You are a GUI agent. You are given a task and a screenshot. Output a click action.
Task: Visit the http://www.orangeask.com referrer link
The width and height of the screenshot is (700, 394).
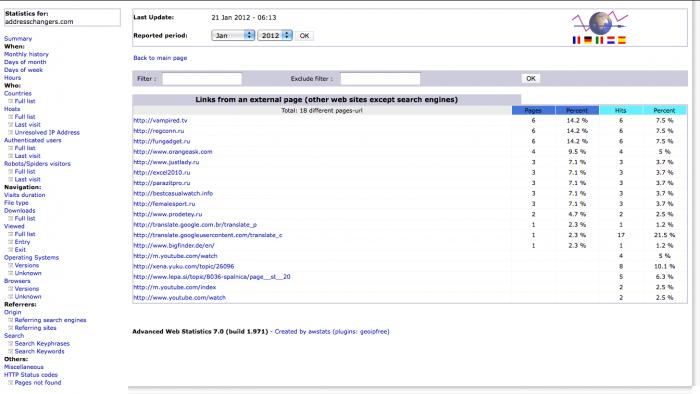[173, 152]
